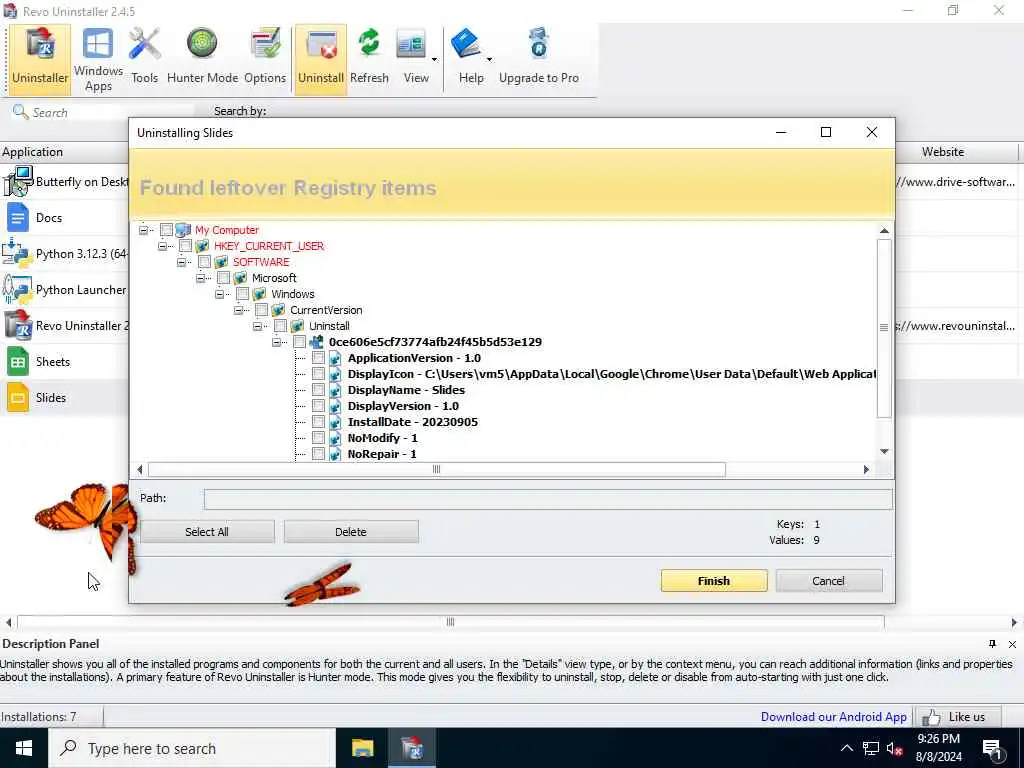The image size is (1024, 768).
Task: Click the search magnifier icon
Action: (x=20, y=112)
